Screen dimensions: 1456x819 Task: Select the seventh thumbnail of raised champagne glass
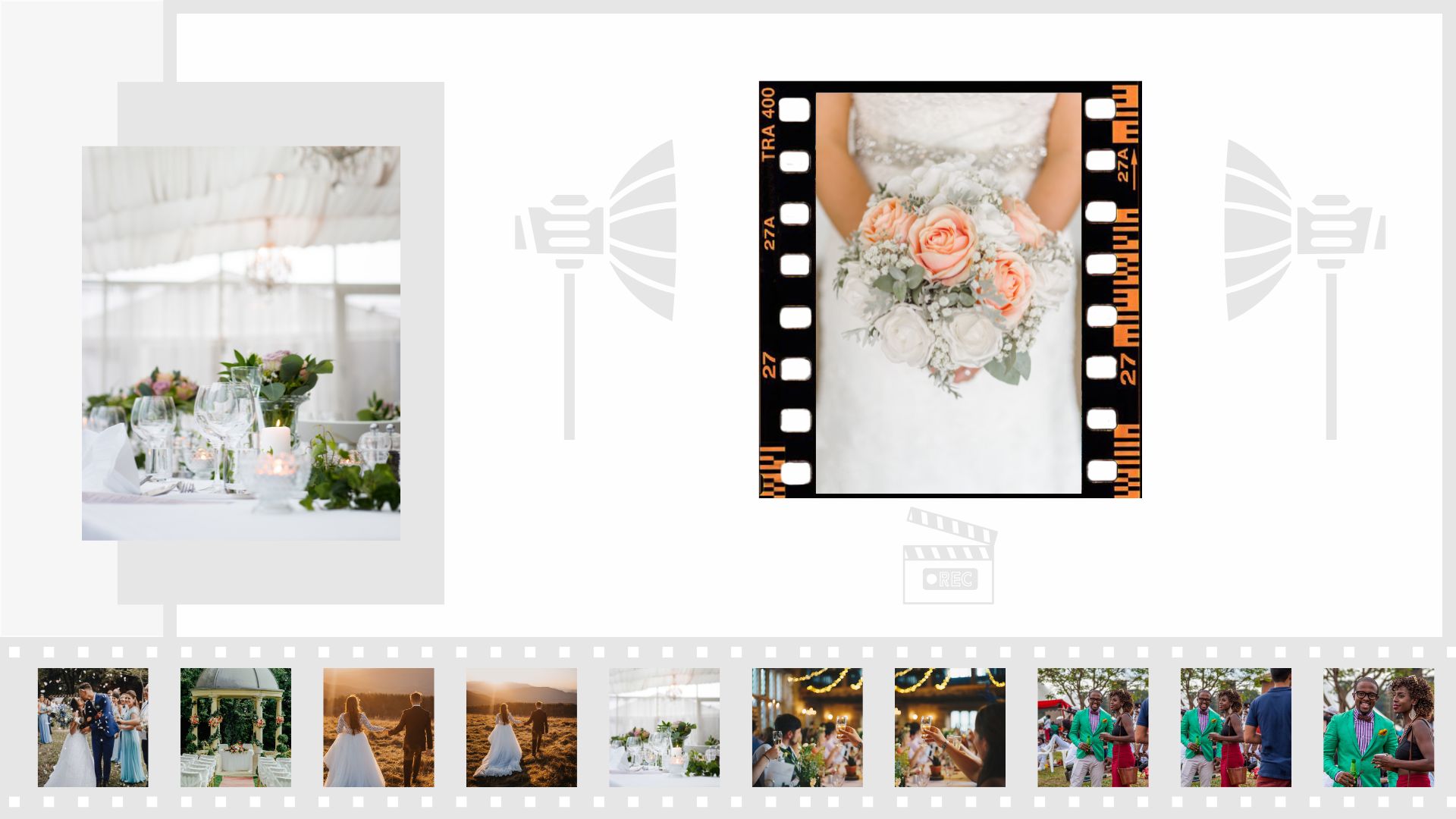(x=949, y=726)
